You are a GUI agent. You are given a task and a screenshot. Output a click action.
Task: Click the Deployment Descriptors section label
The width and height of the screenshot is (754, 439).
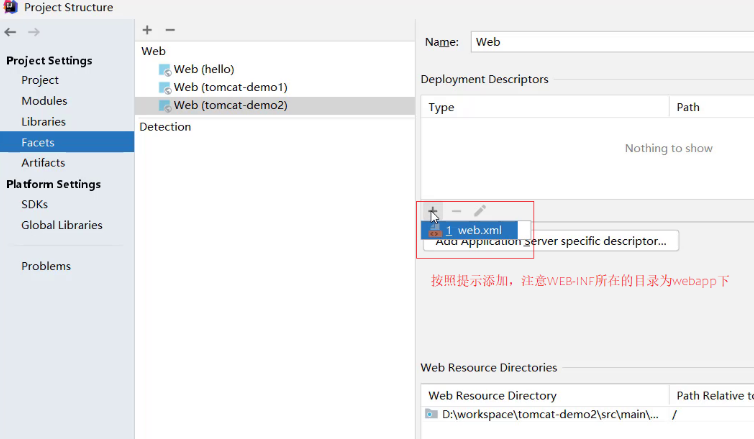pyautogui.click(x=484, y=79)
